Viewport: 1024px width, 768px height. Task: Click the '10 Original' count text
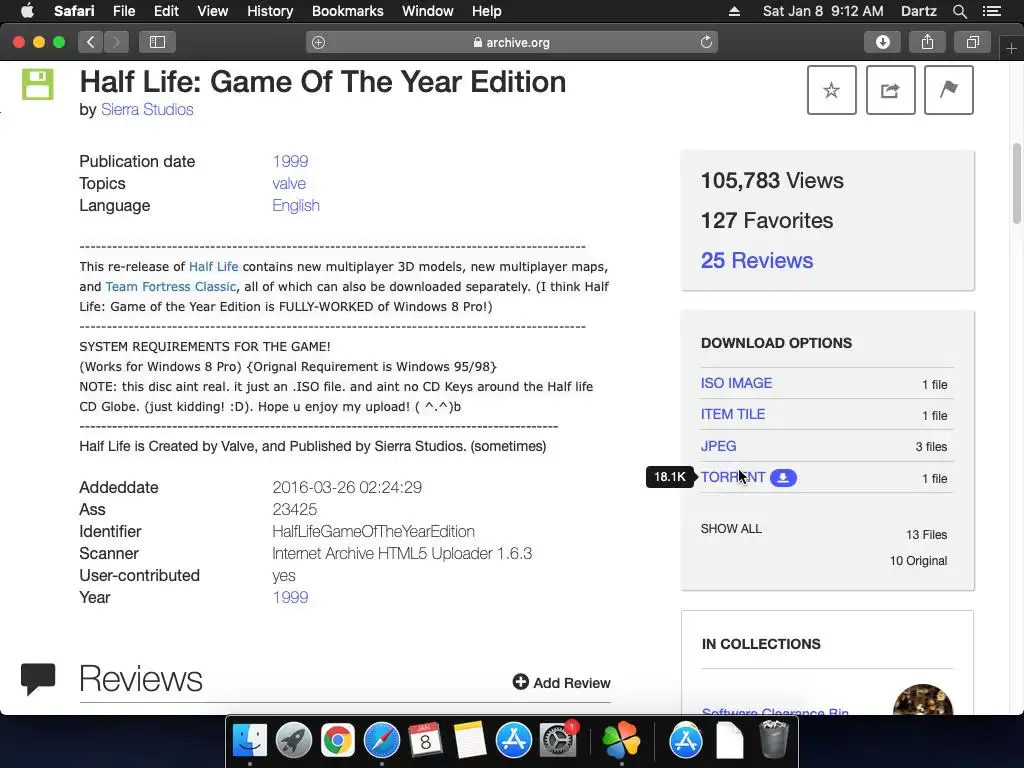point(918,561)
